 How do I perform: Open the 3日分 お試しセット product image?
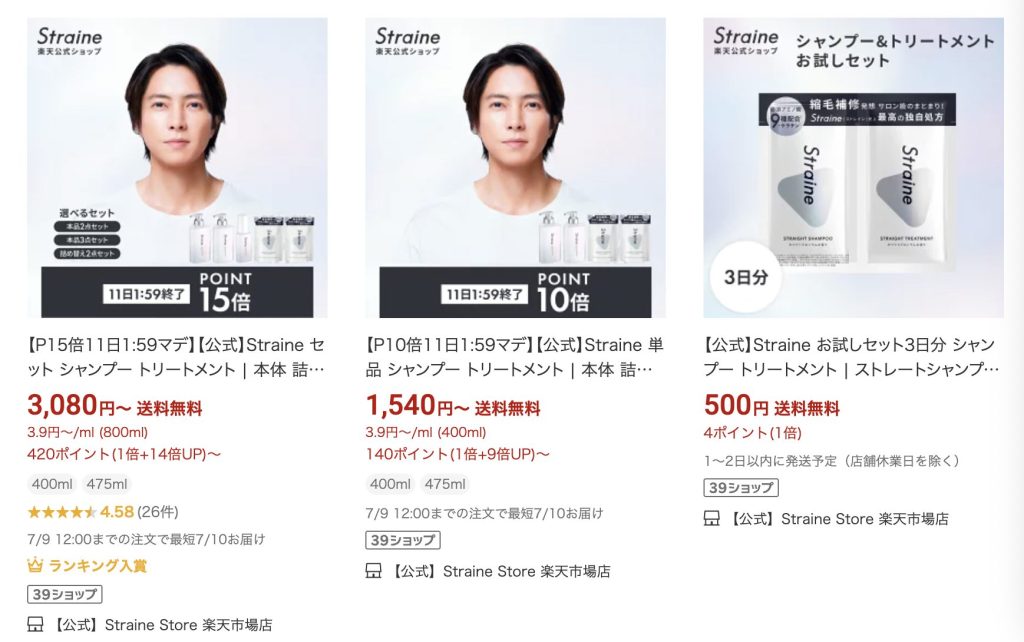pyautogui.click(x=854, y=168)
